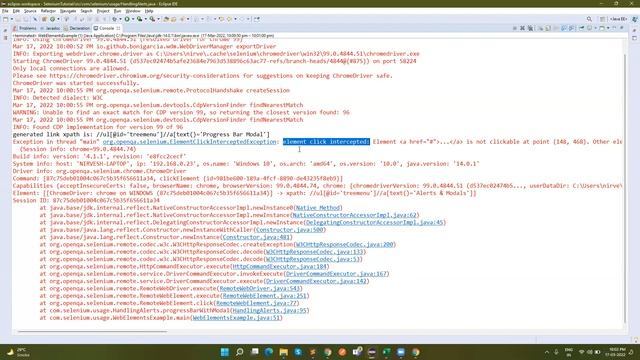Click the Access Commands search icon
This screenshot has width=640, height=360.
(589, 19)
